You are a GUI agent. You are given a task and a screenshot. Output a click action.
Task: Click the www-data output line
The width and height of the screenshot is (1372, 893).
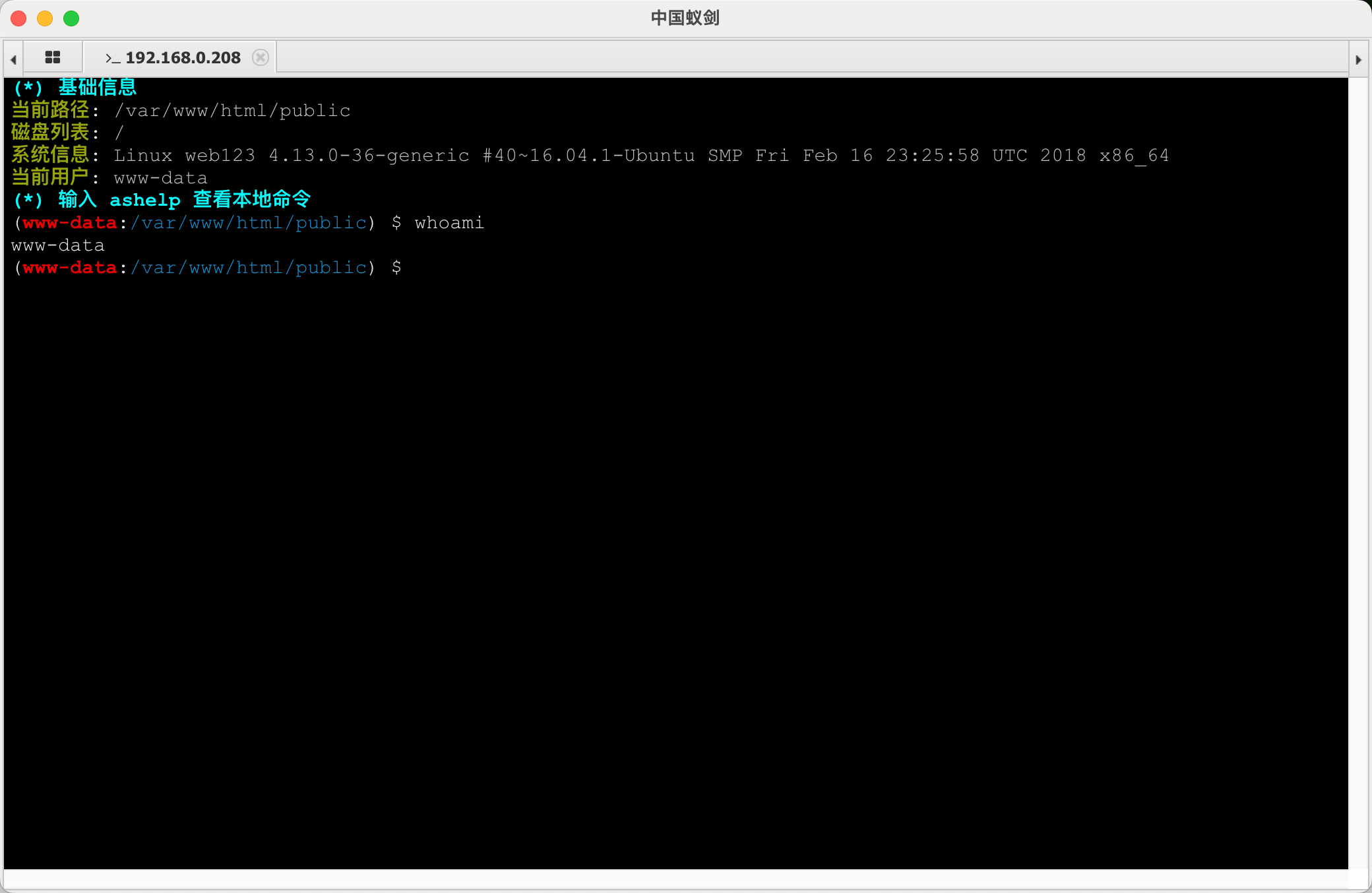pos(58,245)
